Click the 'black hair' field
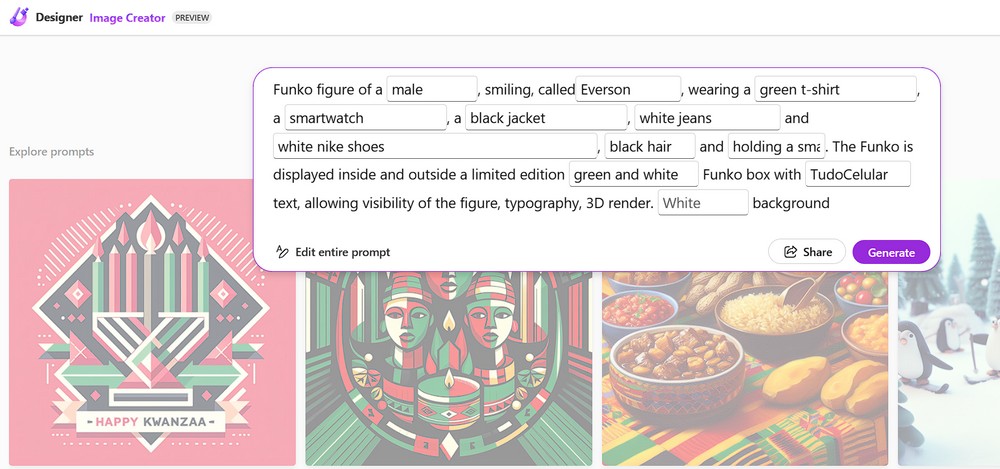The image size is (1000, 469). 649,147
